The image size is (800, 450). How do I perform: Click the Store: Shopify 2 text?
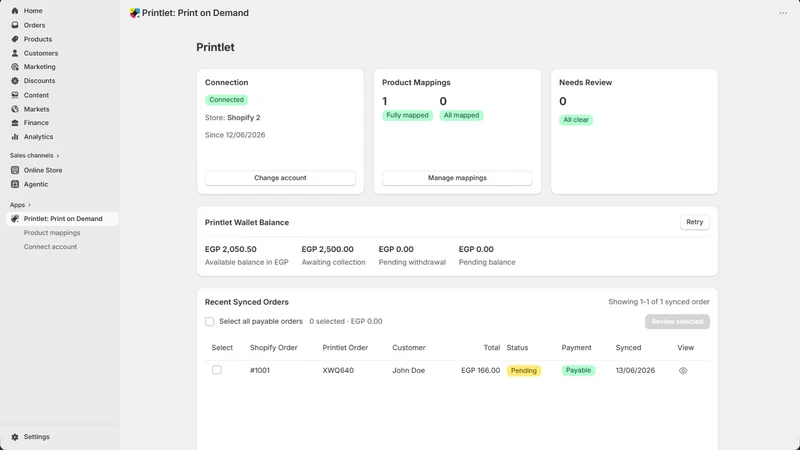(233, 118)
